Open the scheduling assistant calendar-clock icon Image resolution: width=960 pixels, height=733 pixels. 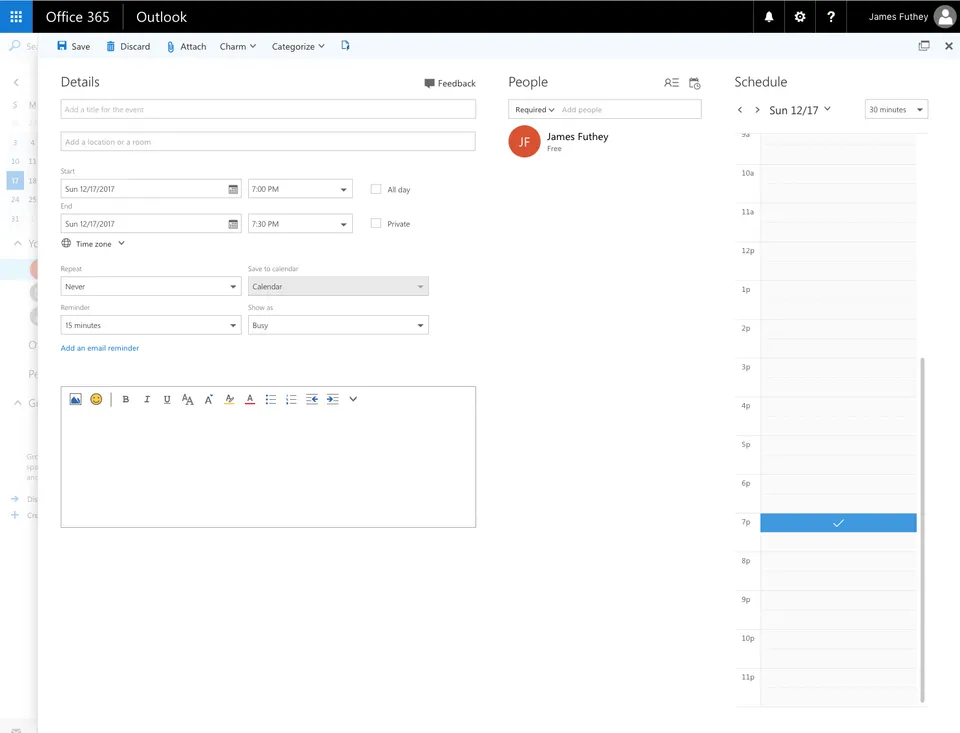(694, 83)
